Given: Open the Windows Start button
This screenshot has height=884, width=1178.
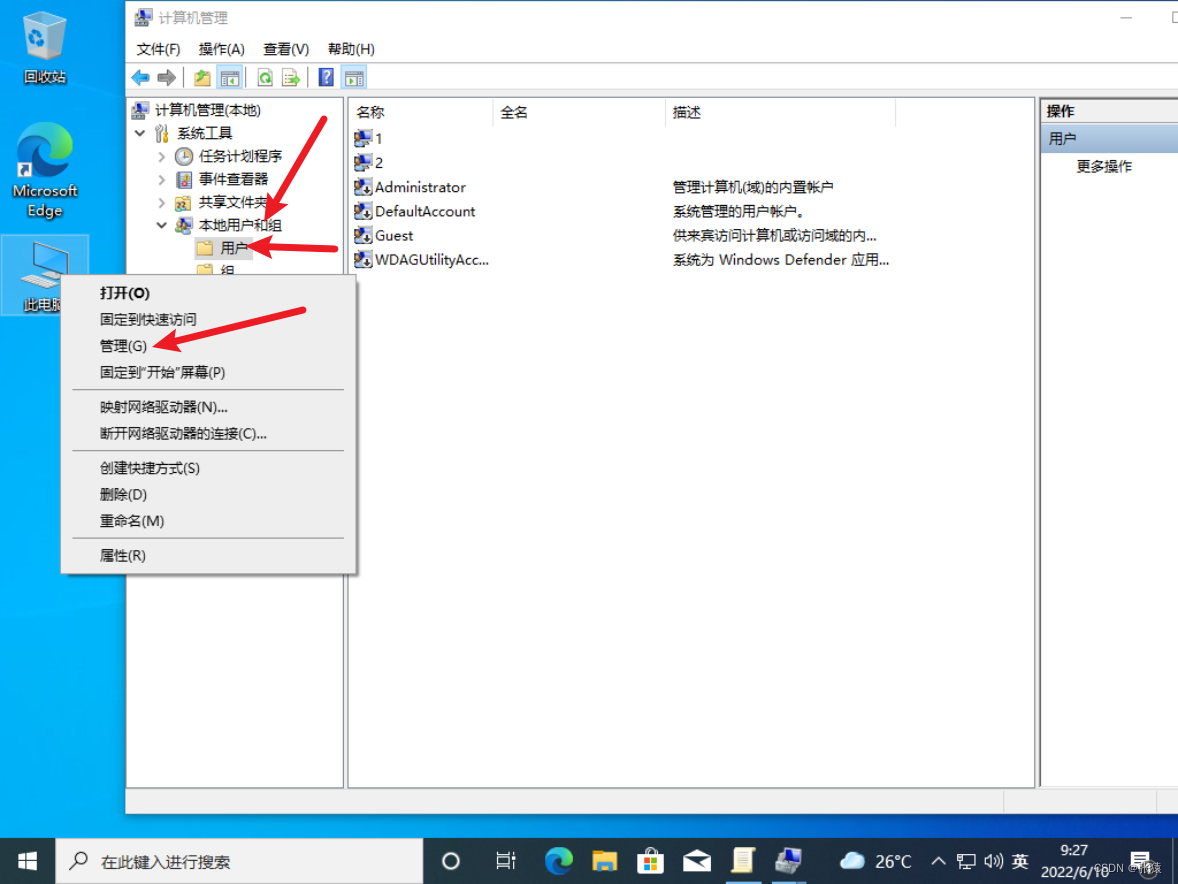Looking at the screenshot, I should click(x=27, y=861).
